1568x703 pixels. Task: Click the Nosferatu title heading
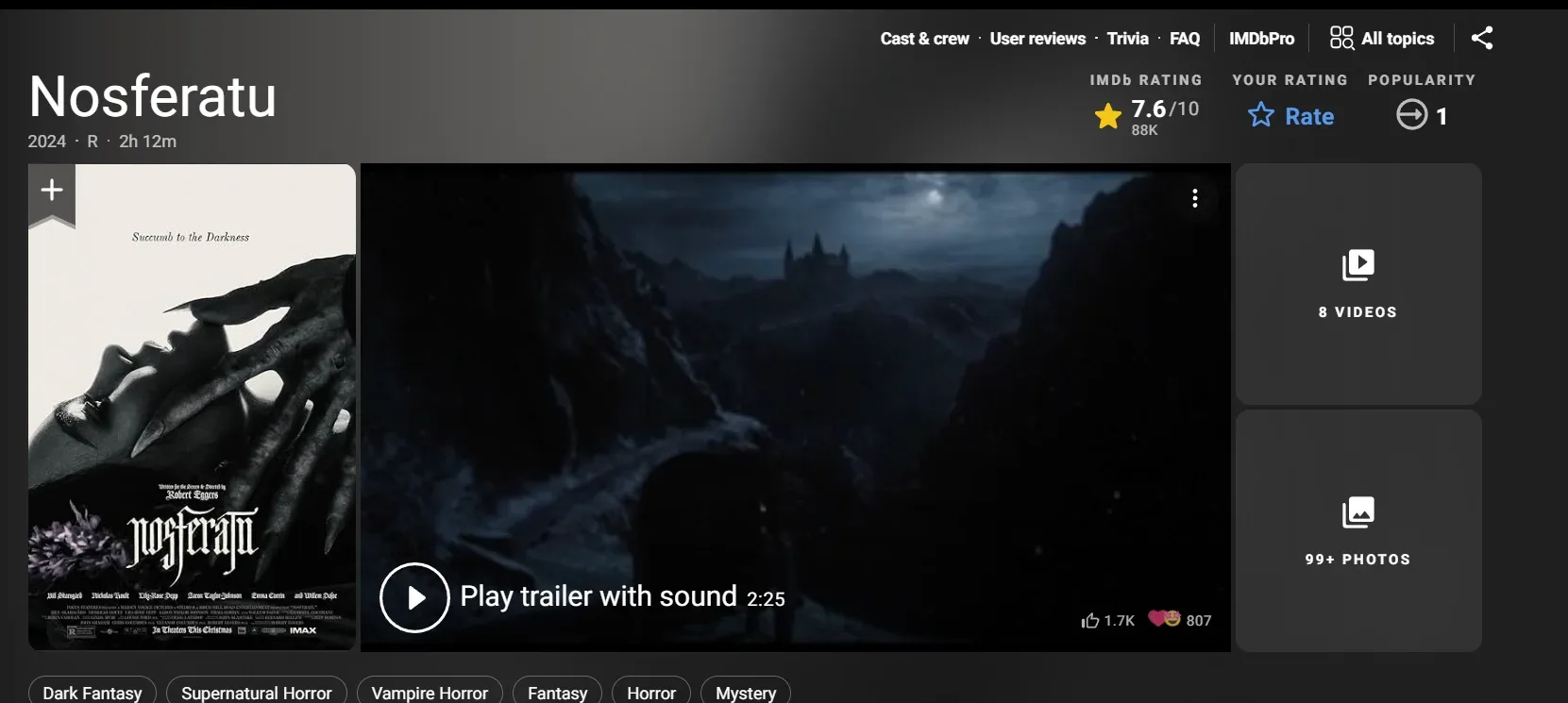(153, 96)
